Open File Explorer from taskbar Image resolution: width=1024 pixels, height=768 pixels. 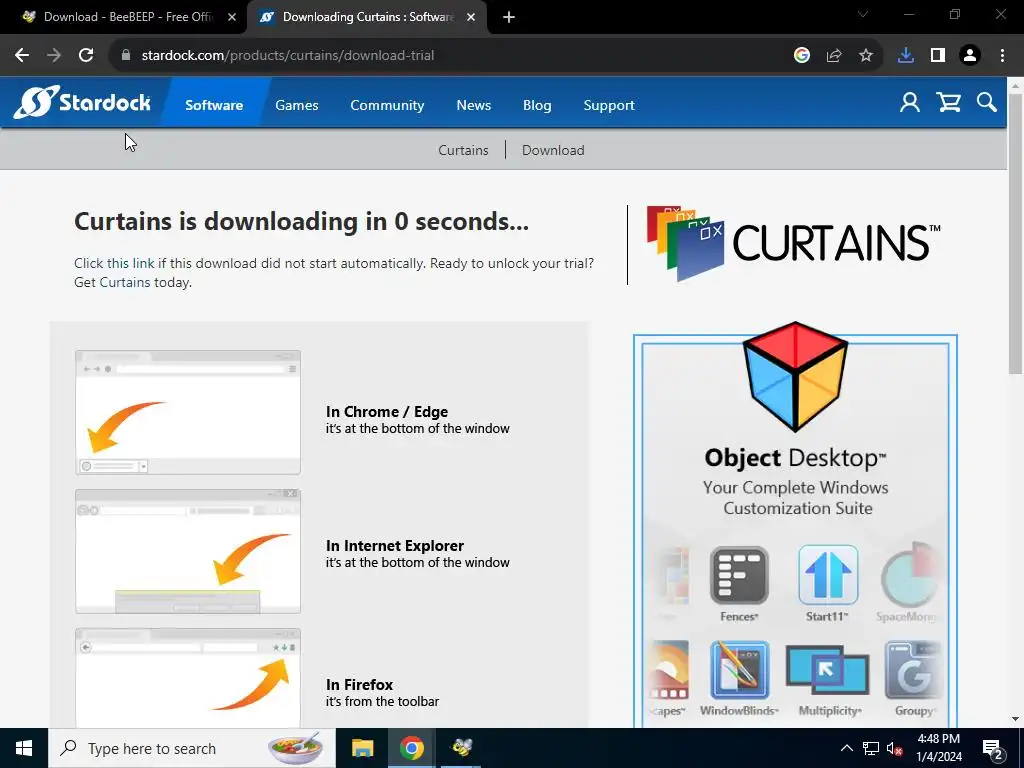pyautogui.click(x=362, y=748)
